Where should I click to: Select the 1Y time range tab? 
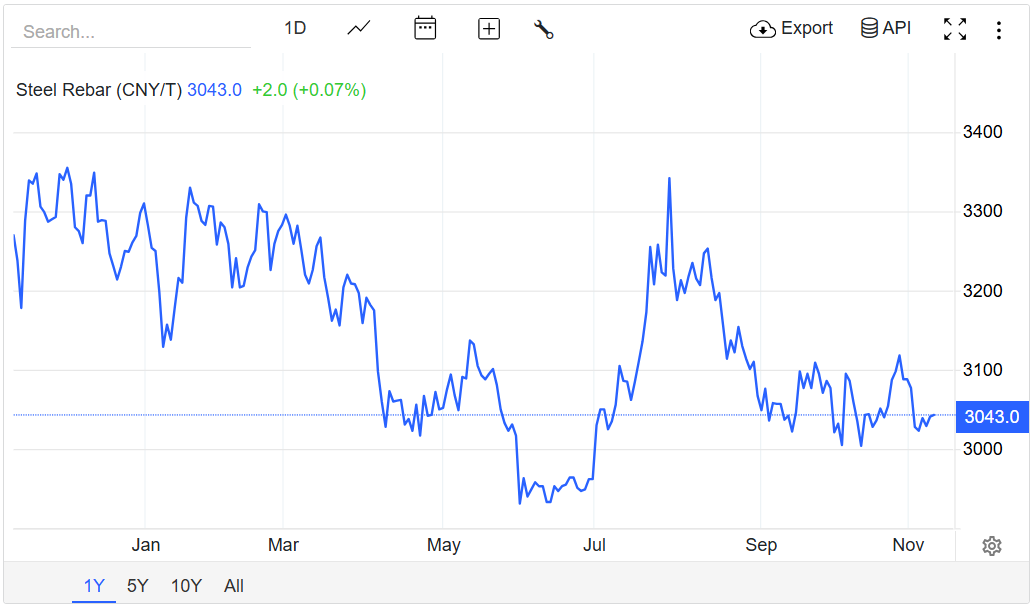click(94, 586)
